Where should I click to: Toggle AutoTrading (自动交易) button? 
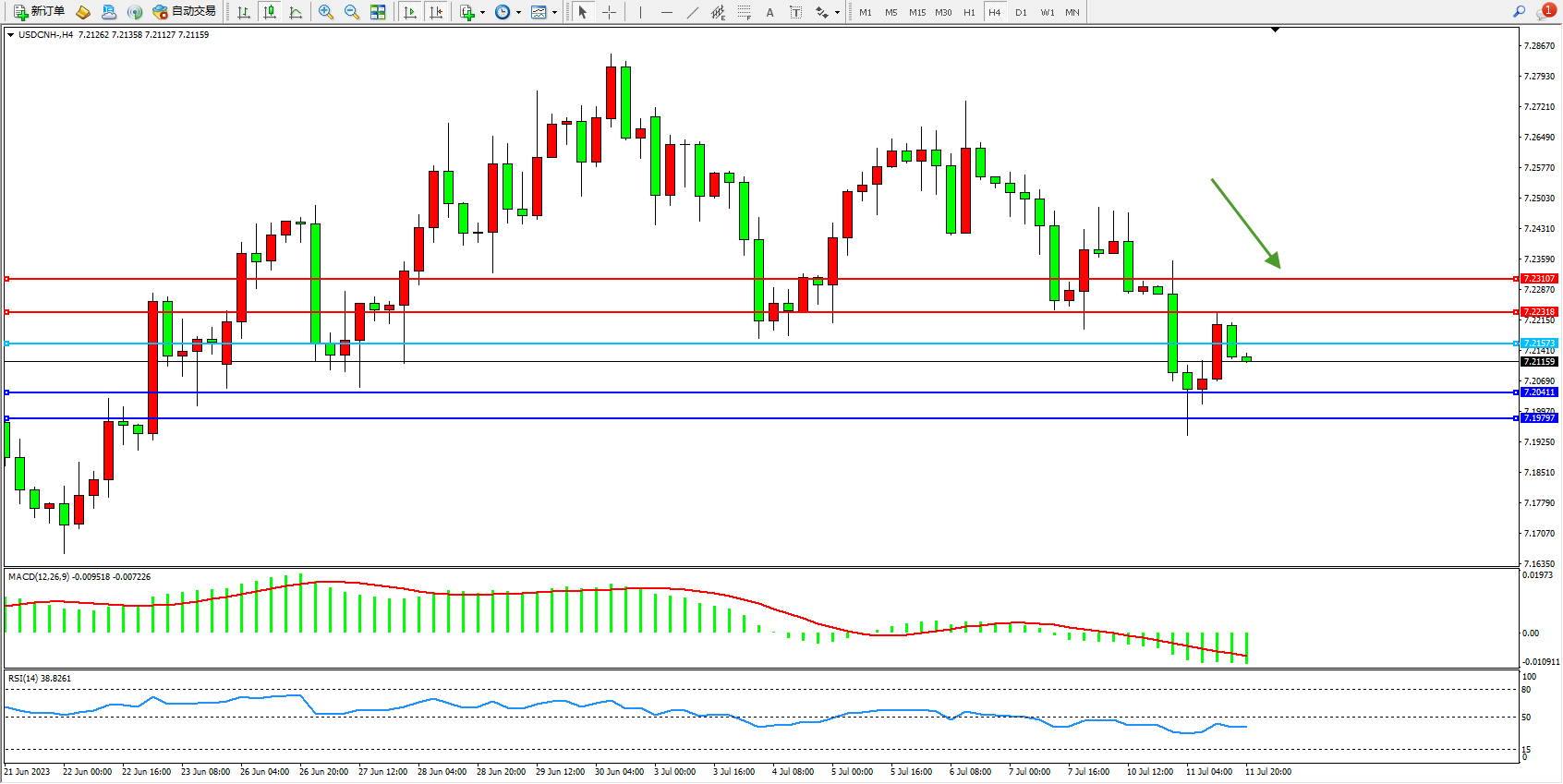point(184,12)
